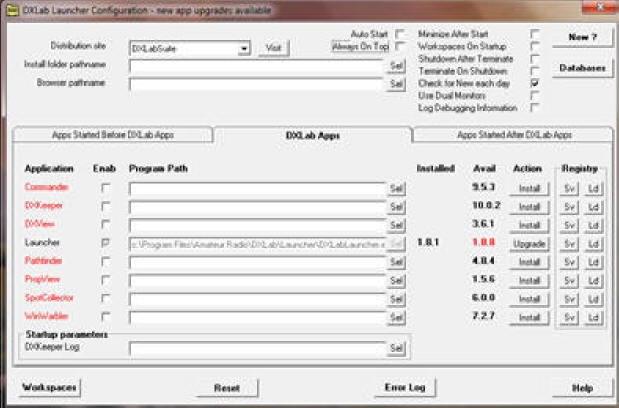Click Sel for Commander program path
The height and width of the screenshot is (408, 619).
tap(396, 189)
